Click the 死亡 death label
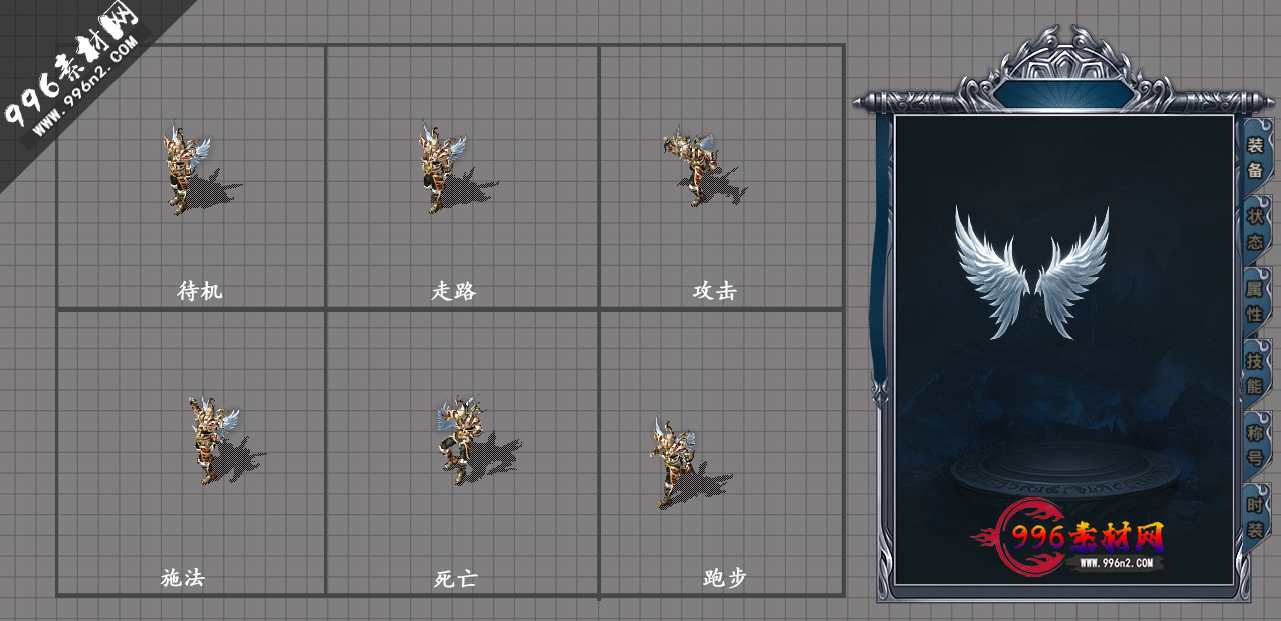 (456, 578)
